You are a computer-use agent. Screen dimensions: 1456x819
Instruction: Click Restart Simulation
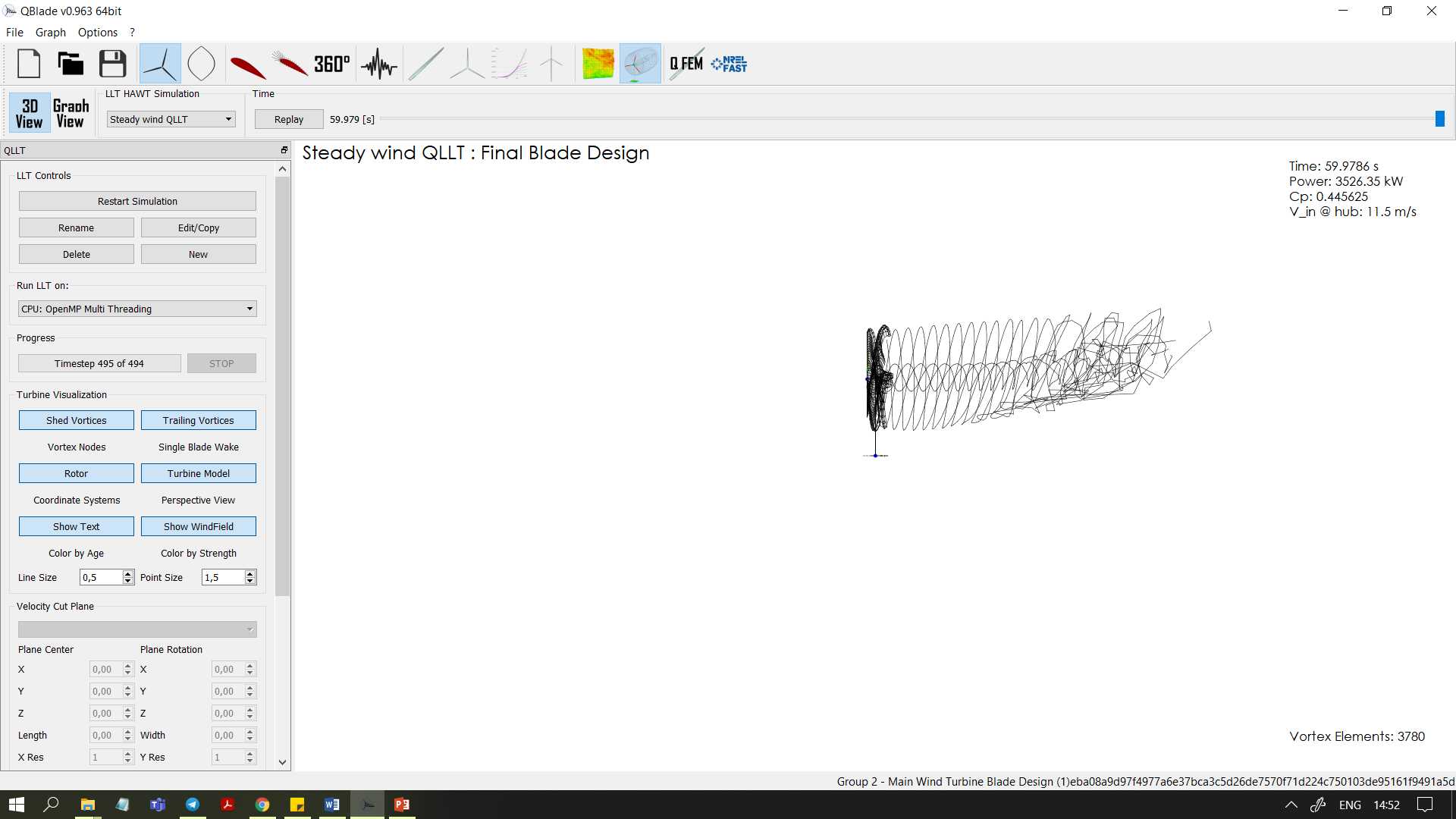pos(137,201)
